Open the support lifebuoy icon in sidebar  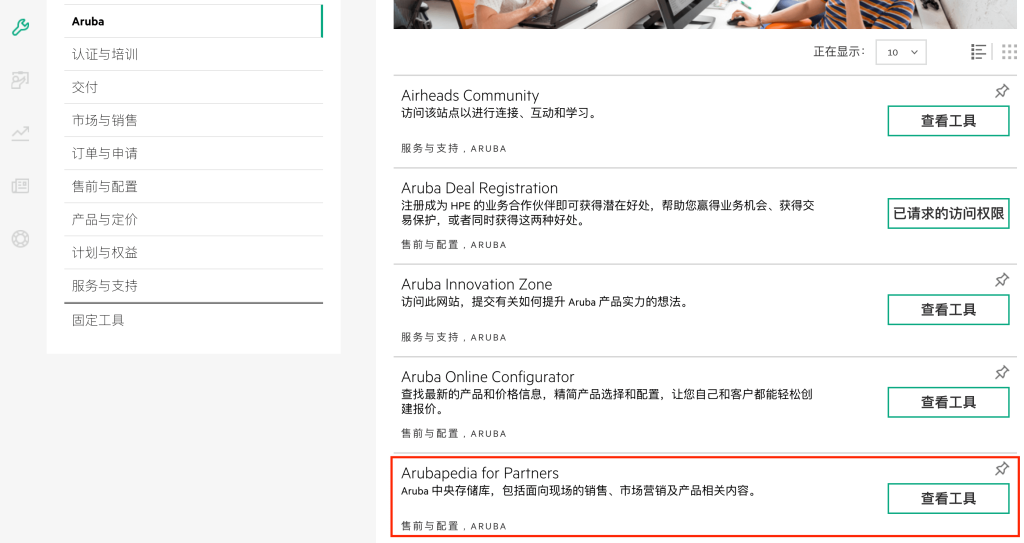(x=20, y=239)
